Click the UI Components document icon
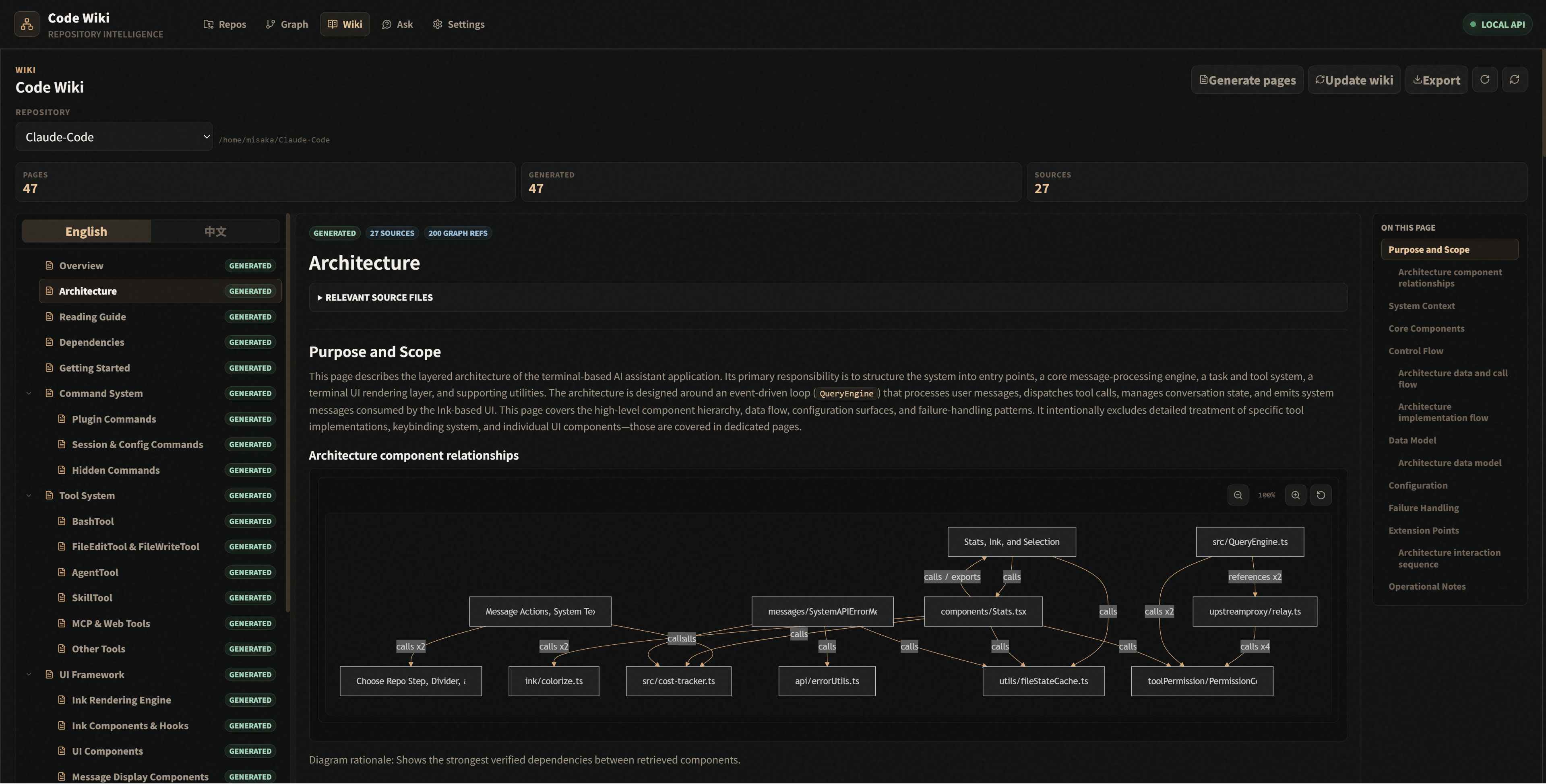The image size is (1546, 784). coord(62,751)
